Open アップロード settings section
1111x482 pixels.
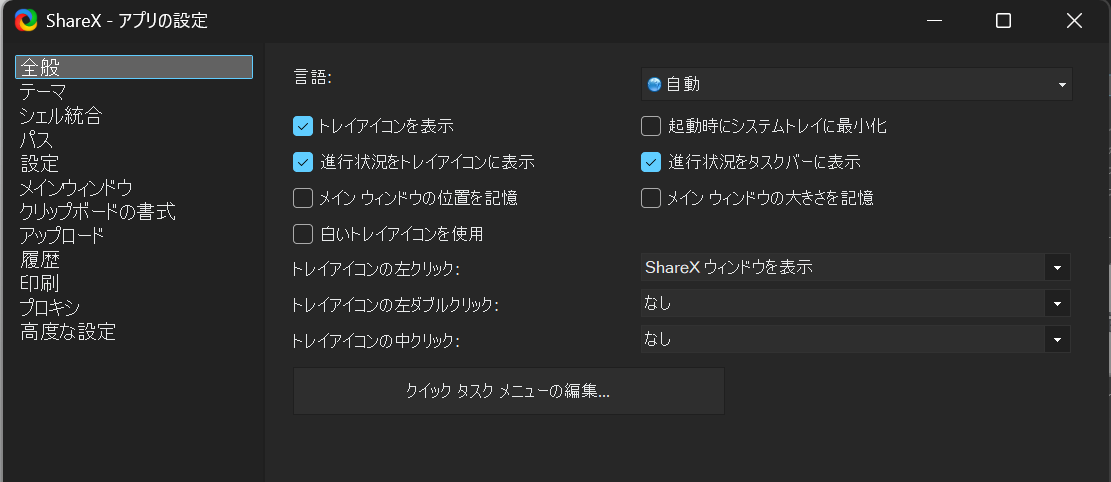62,236
